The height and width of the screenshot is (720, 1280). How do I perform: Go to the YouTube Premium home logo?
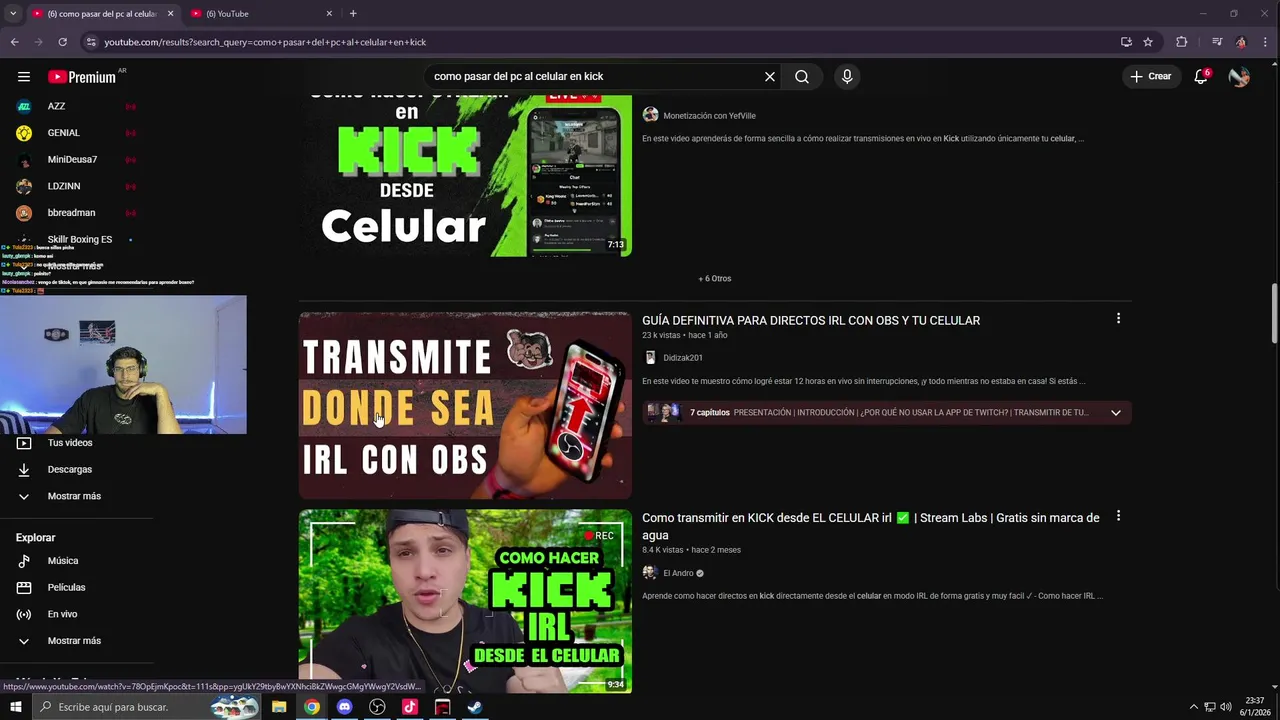click(x=81, y=77)
